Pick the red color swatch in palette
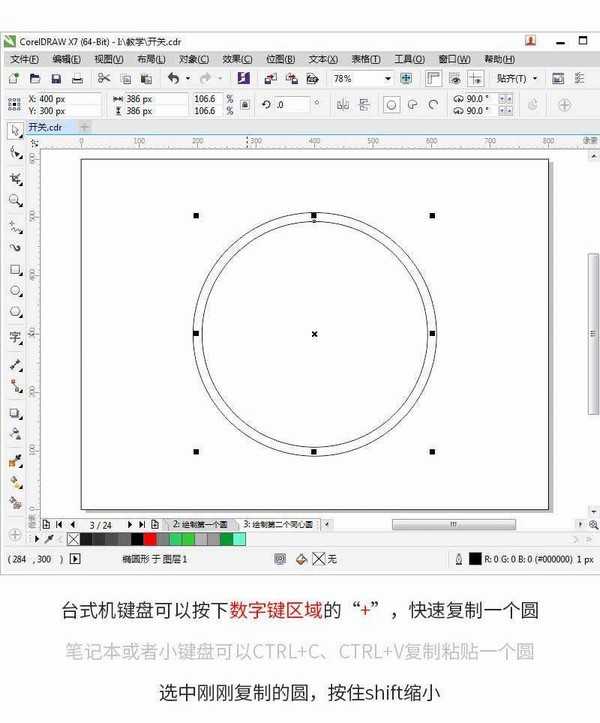 coord(150,539)
